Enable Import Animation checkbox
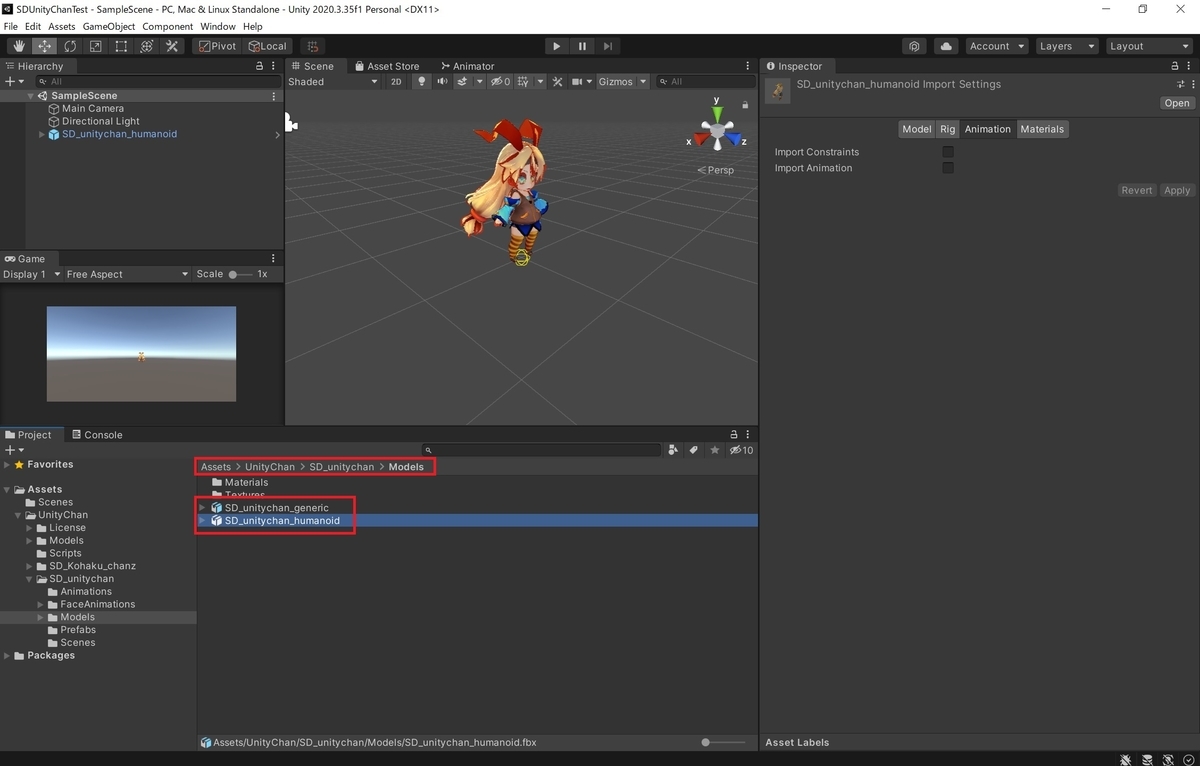Viewport: 1200px width, 766px height. point(948,168)
